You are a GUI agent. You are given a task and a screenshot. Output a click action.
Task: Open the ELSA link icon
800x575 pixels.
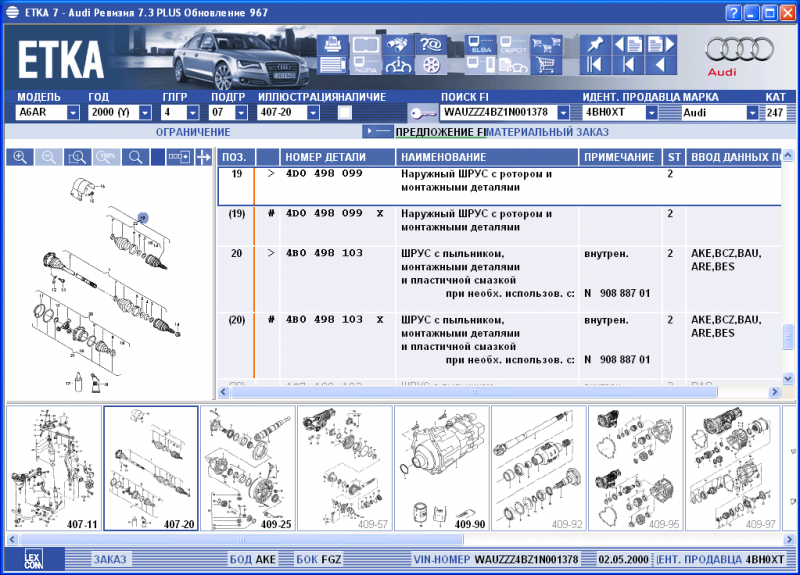point(480,44)
